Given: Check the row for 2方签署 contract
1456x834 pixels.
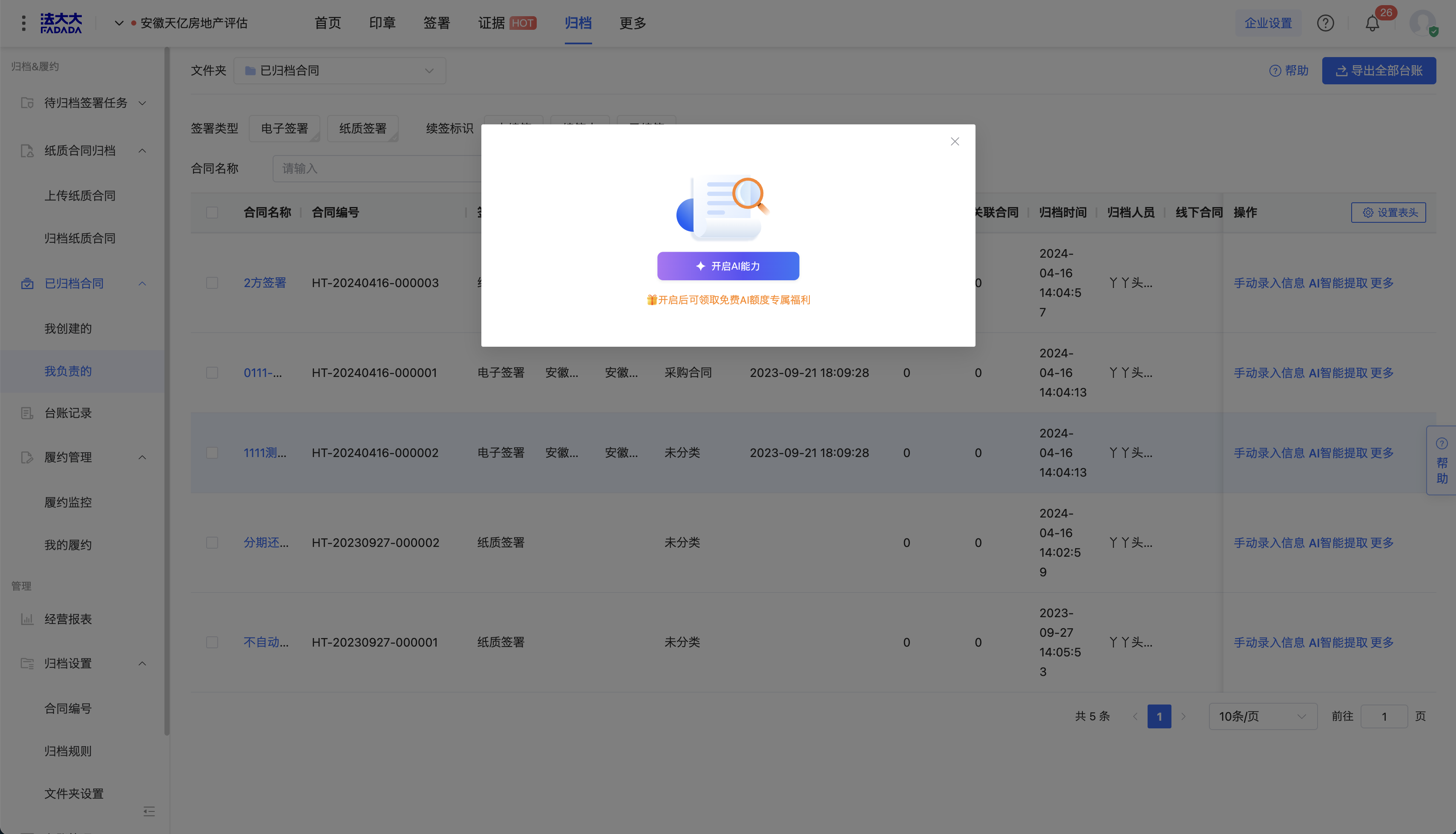Looking at the screenshot, I should pos(212,283).
